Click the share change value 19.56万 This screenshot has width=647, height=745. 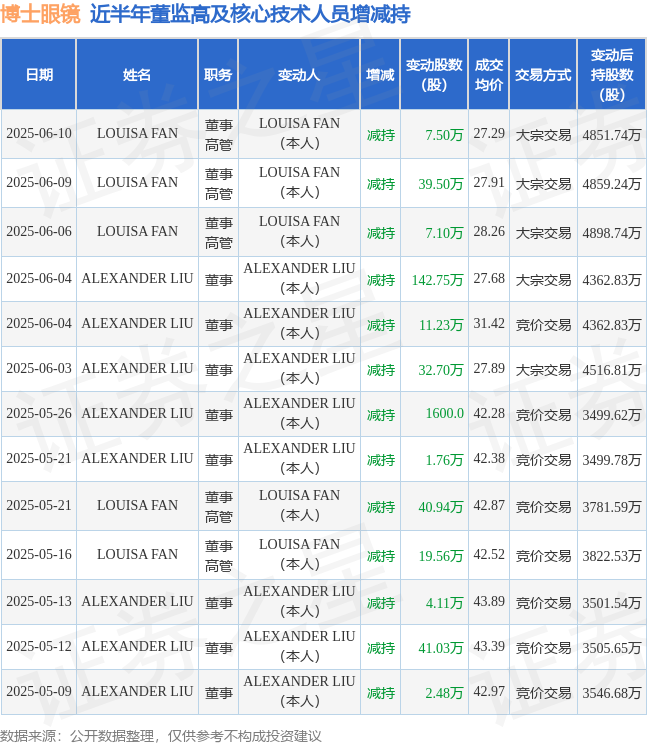(441, 556)
